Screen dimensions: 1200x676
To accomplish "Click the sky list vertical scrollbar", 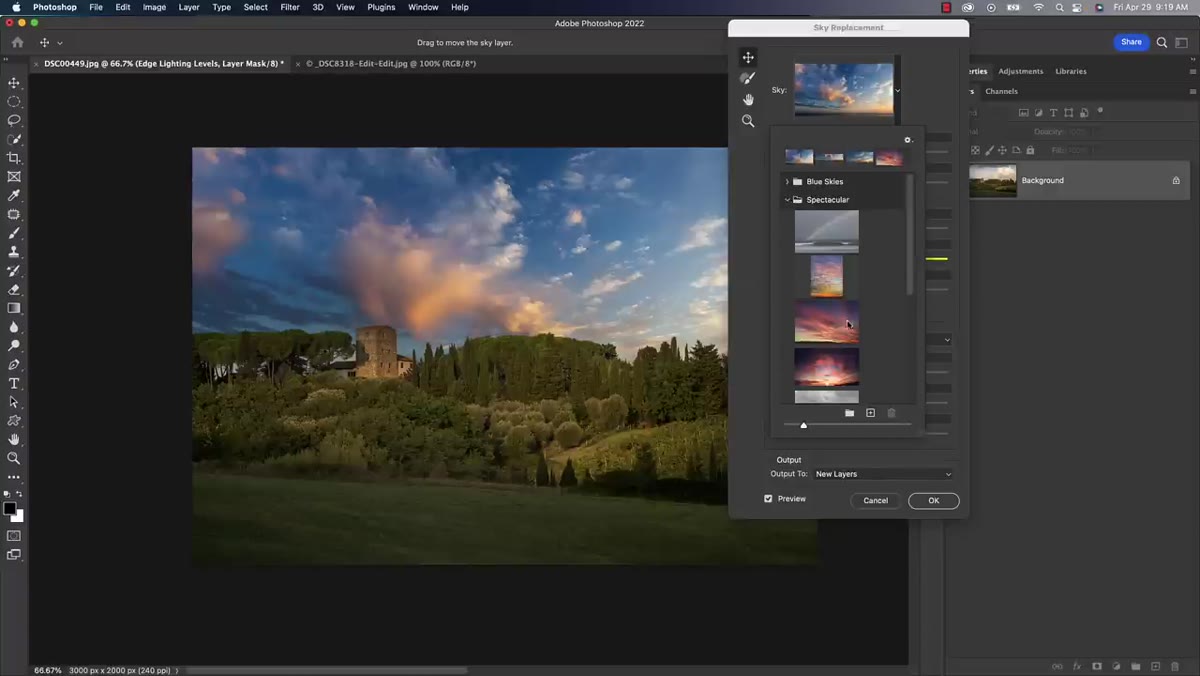I will coord(909,235).
